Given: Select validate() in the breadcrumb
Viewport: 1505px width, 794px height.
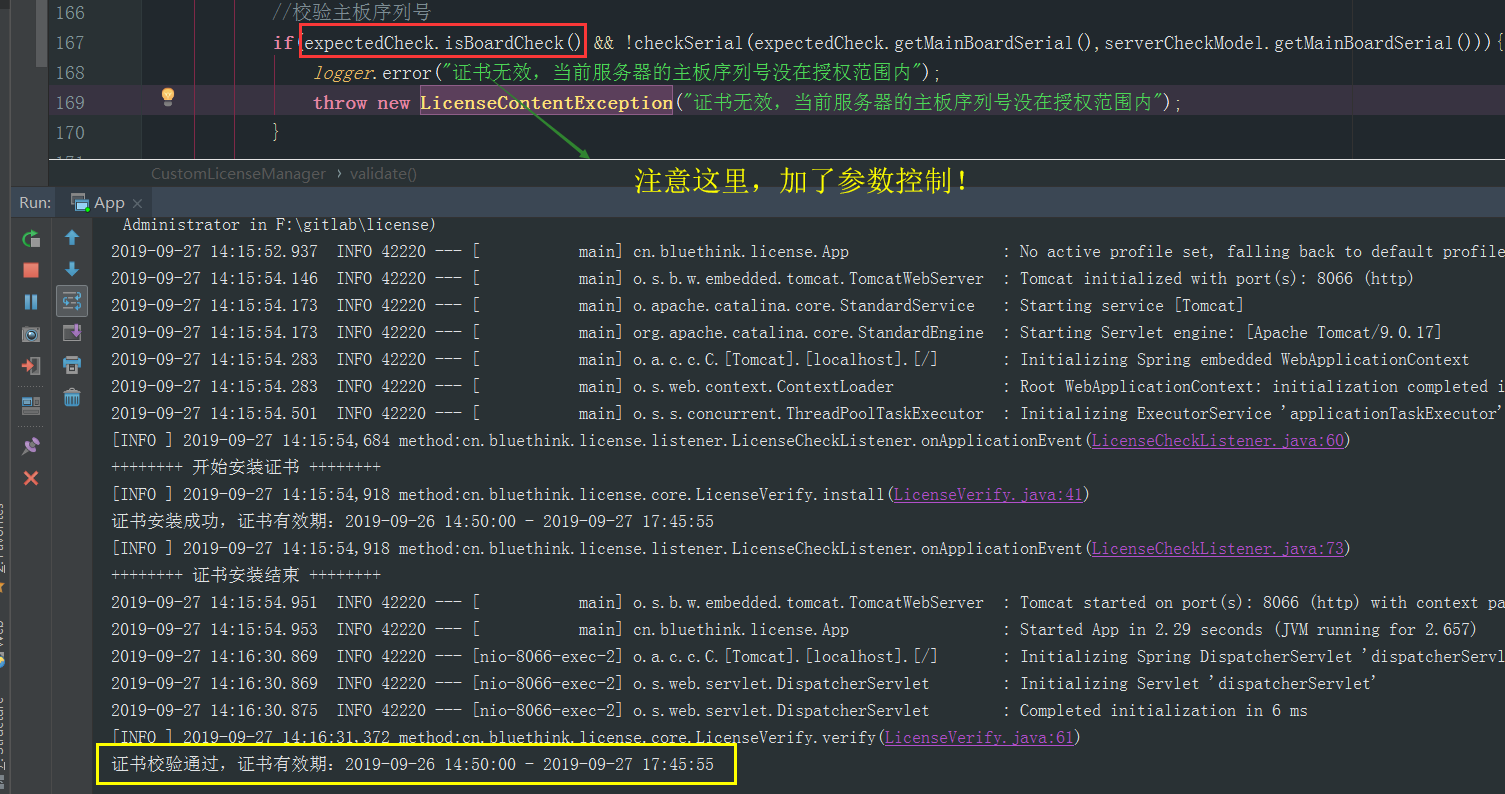Looking at the screenshot, I should (x=383, y=174).
